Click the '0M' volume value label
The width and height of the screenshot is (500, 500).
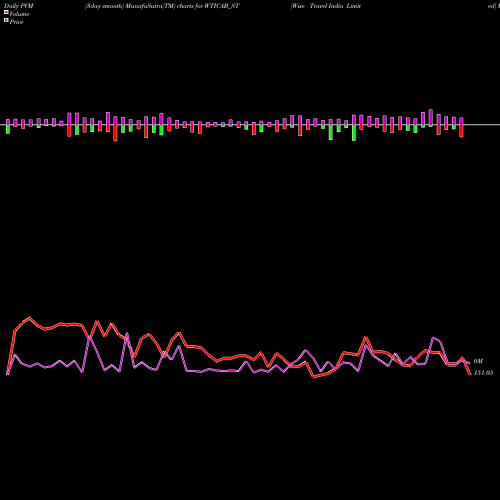[478, 361]
